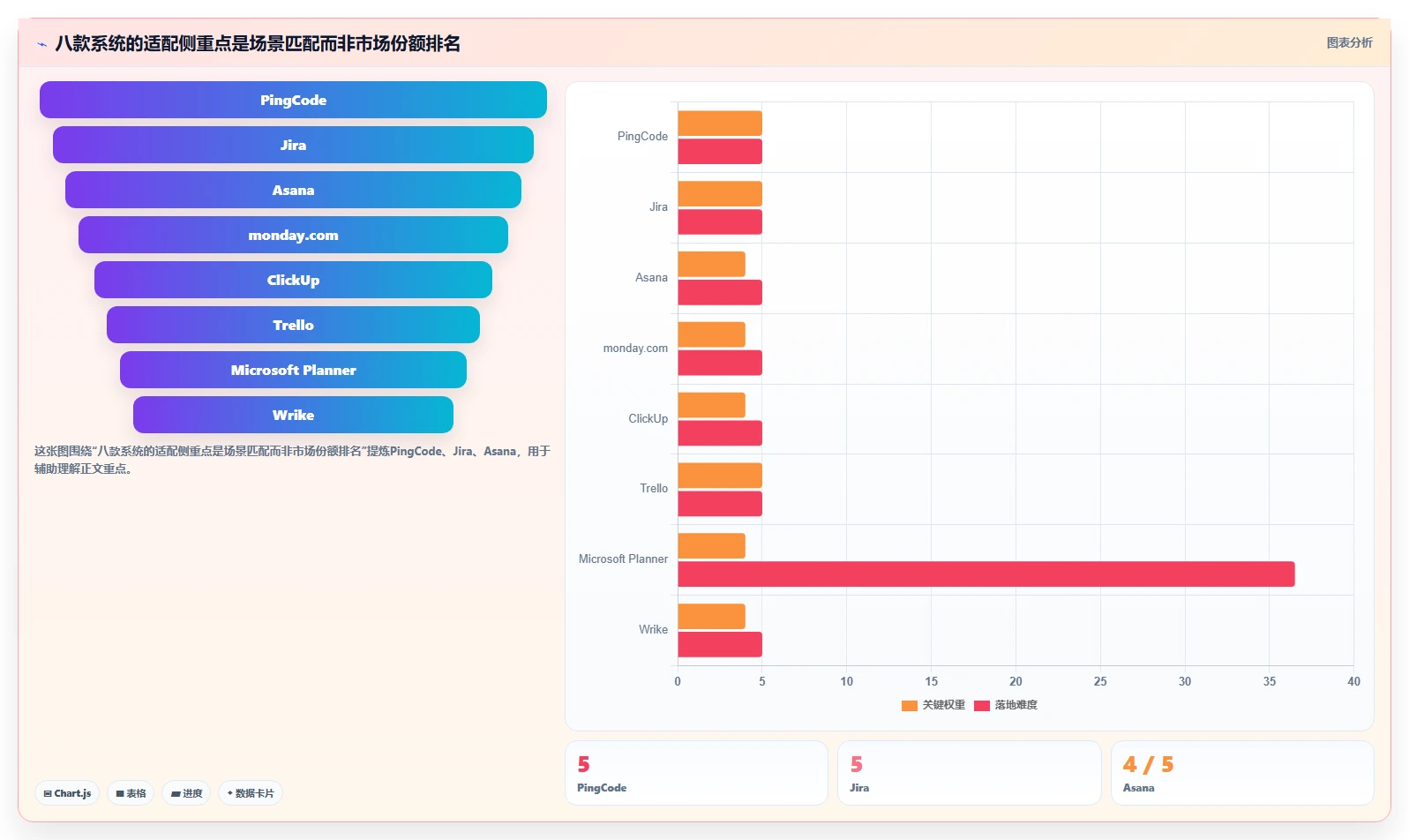
Task: Click the 图表分析 label in header
Action: pyautogui.click(x=1349, y=42)
